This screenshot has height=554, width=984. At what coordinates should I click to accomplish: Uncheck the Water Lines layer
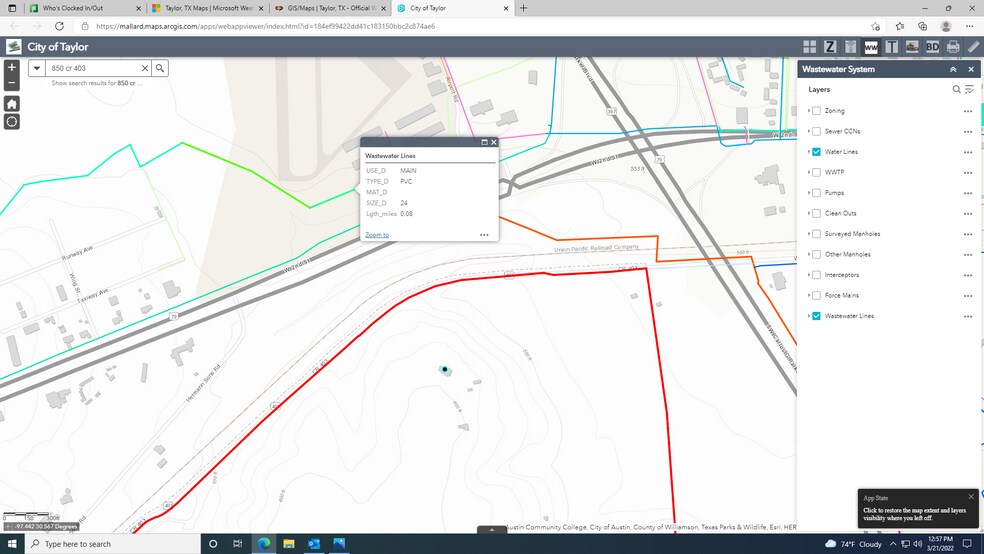[x=817, y=152]
